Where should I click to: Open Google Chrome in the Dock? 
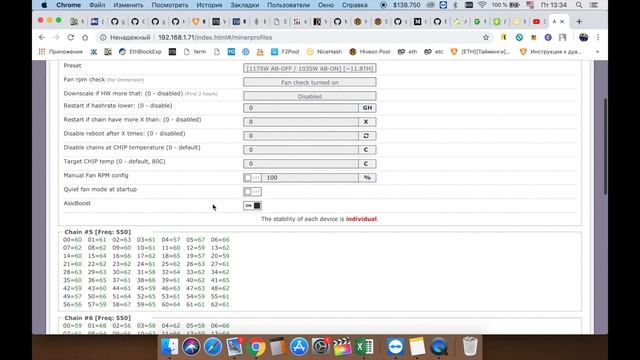256,347
